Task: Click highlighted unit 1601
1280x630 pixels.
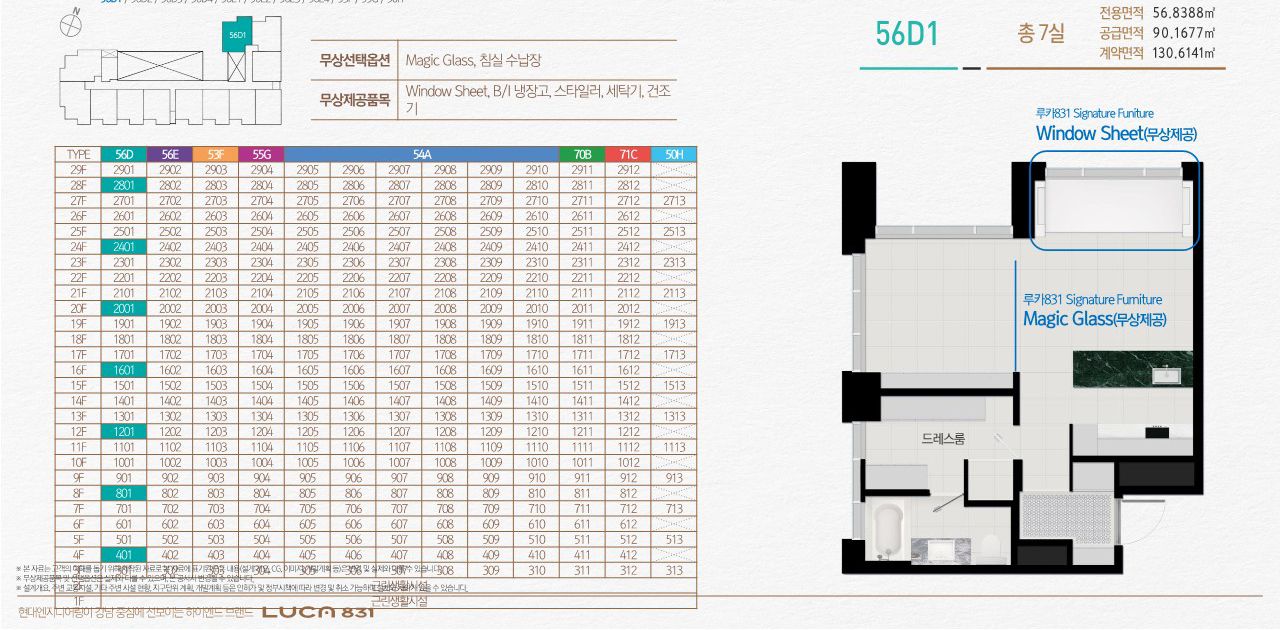Action: click(x=124, y=370)
